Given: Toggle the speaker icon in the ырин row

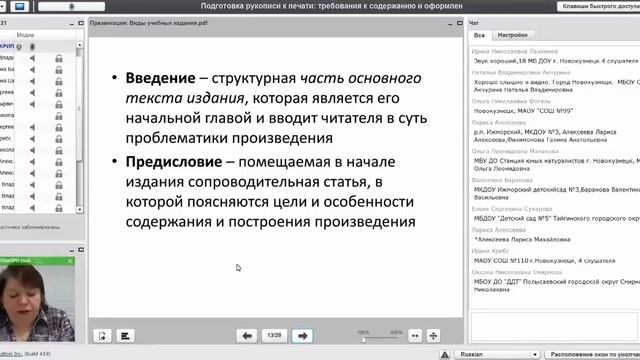Looking at the screenshot, I should pyautogui.click(x=32, y=104).
